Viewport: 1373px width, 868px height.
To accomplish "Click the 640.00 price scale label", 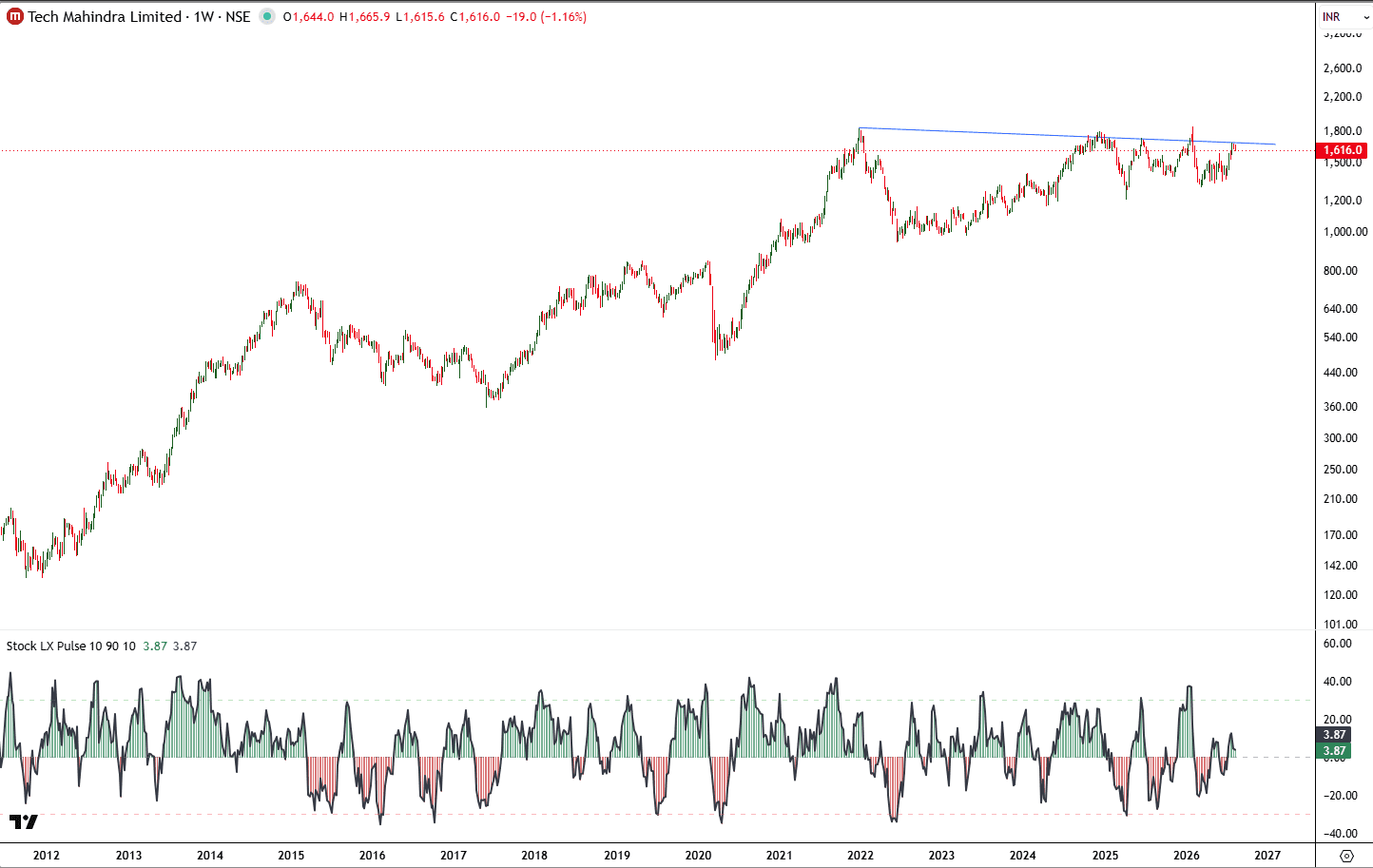I will [x=1341, y=309].
